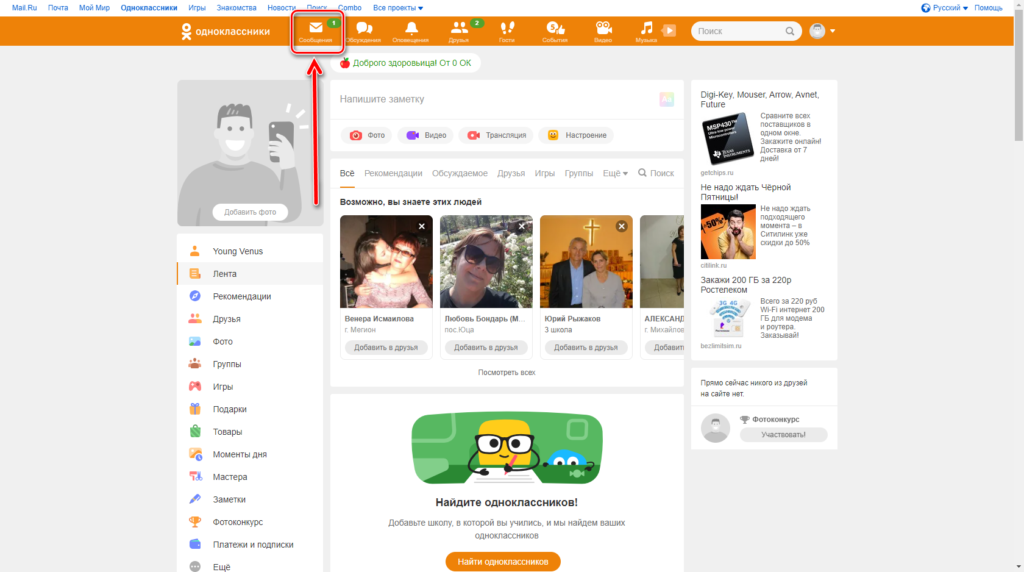1024x572 pixels.
Task: Open the Видео icon in the orange toolbar
Action: coord(603,31)
